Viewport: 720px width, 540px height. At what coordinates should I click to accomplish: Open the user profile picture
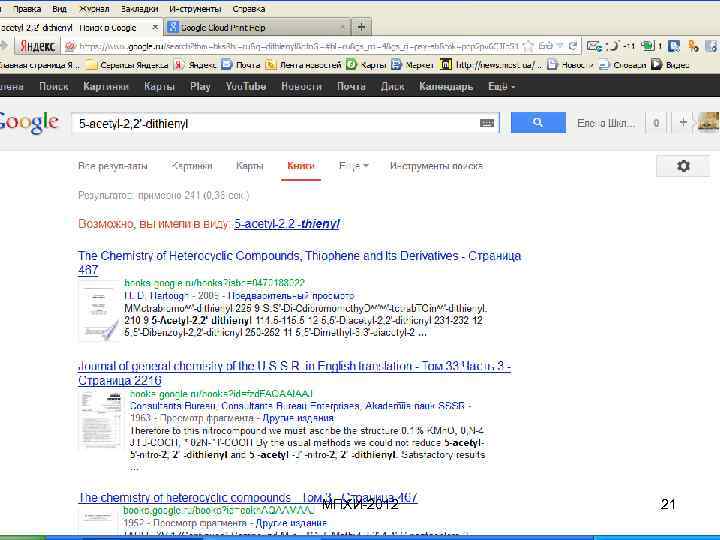pos(708,123)
